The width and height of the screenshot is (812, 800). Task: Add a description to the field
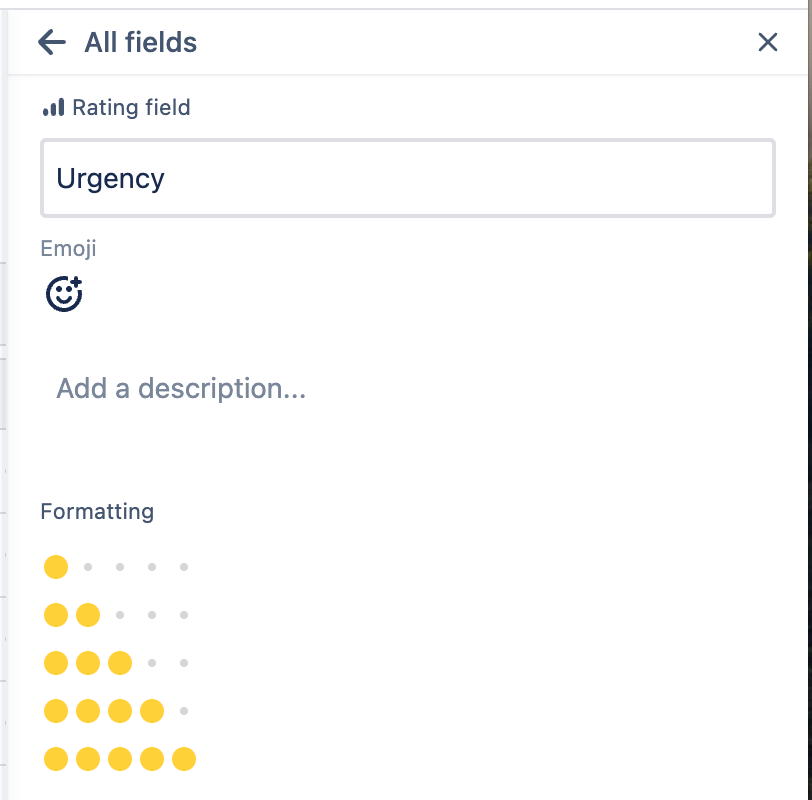coord(181,388)
